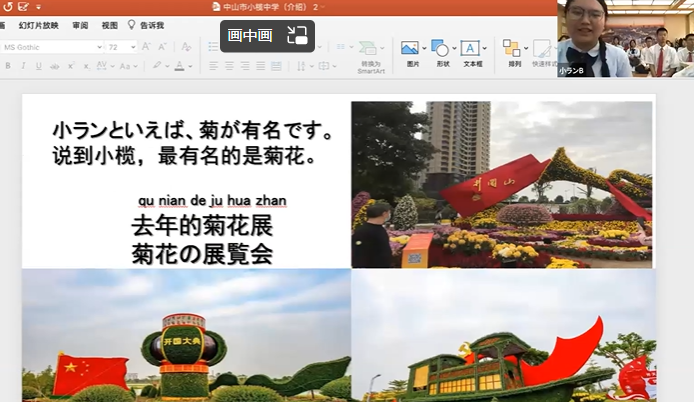Click the columns icon in ribbon
The width and height of the screenshot is (694, 402).
(341, 46)
